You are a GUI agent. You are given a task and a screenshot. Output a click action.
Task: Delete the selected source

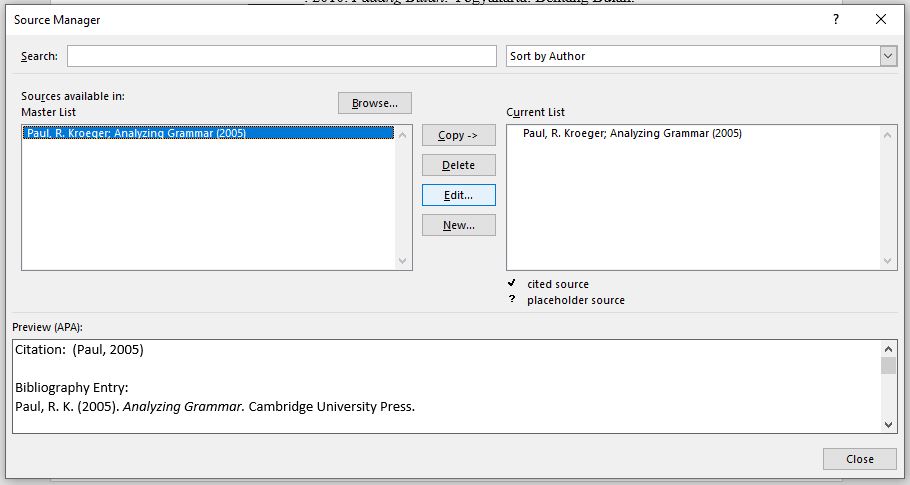458,165
